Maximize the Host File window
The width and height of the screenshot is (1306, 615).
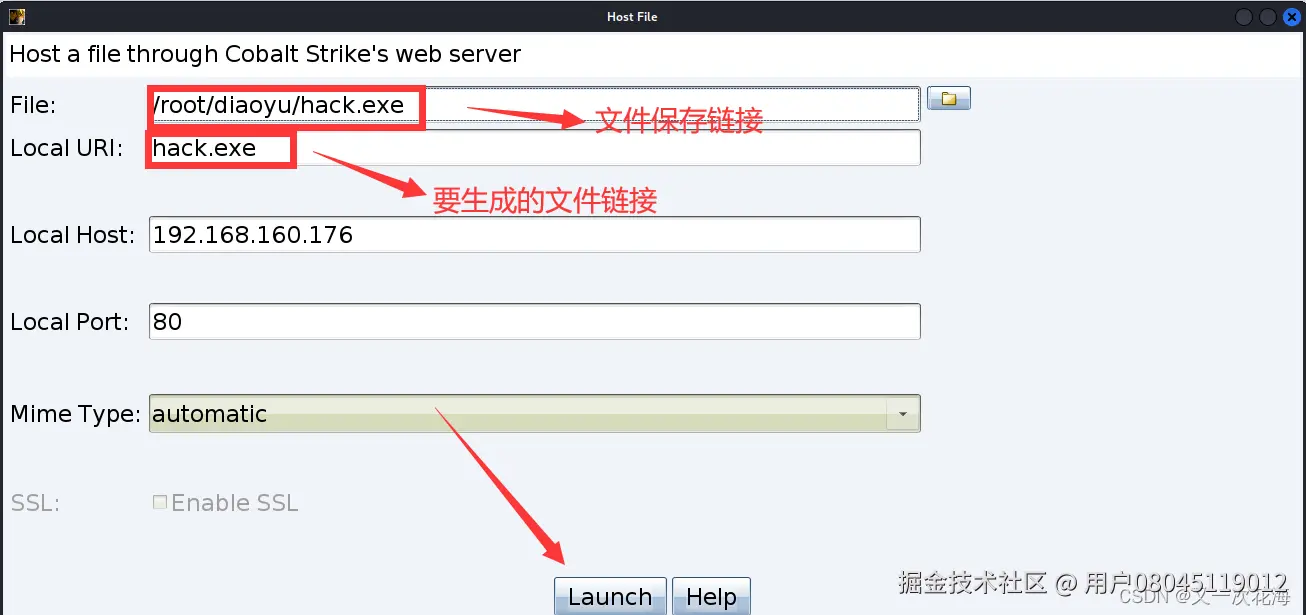[x=1267, y=17]
